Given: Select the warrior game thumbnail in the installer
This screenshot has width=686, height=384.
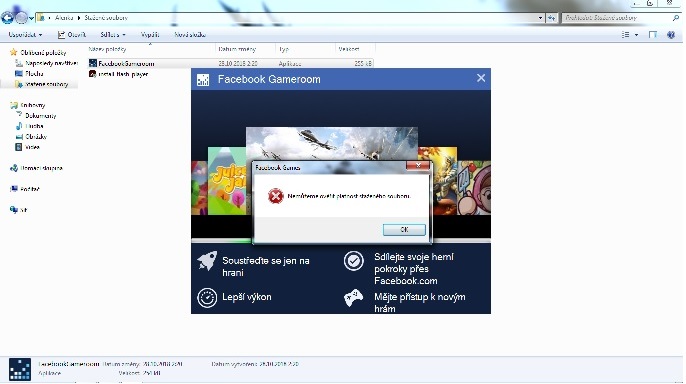Looking at the screenshot, I should (438, 181).
